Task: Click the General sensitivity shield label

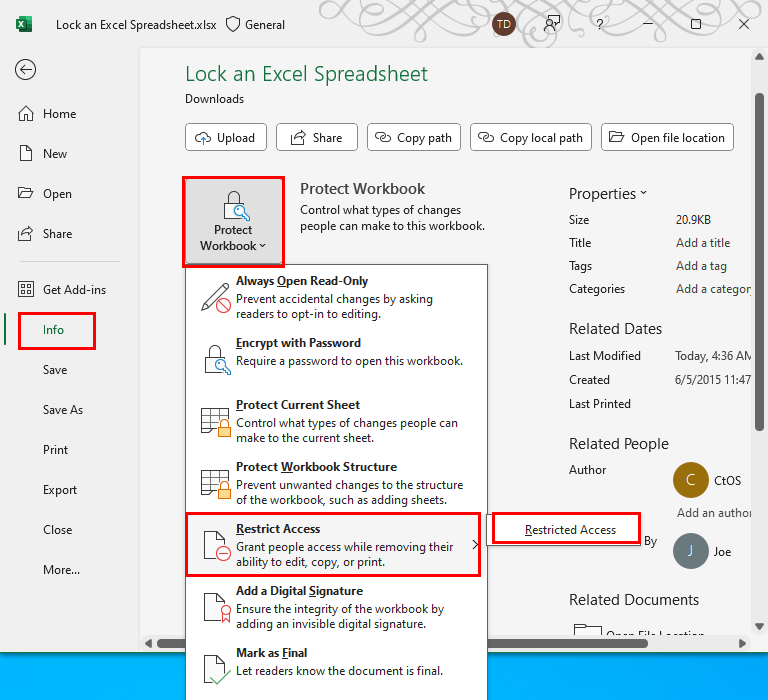Action: click(255, 24)
